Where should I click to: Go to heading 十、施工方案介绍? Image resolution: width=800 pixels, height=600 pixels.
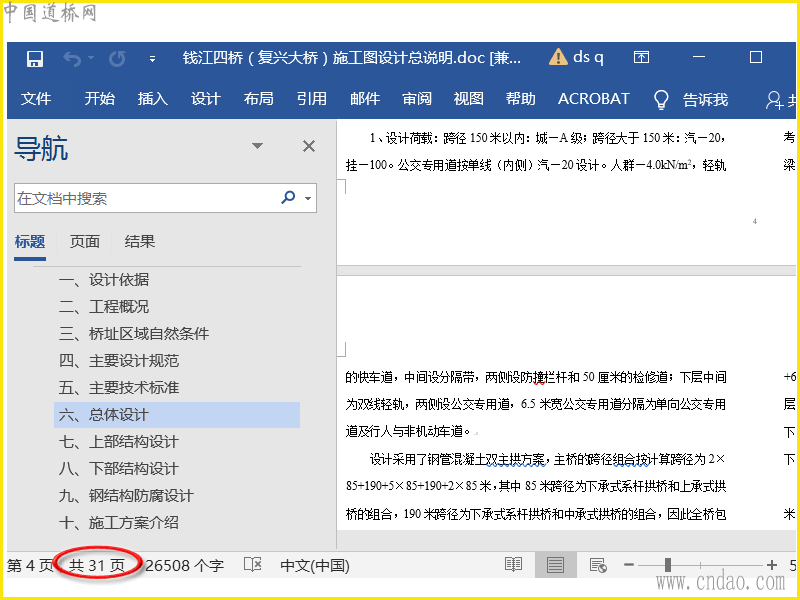pyautogui.click(x=177, y=522)
